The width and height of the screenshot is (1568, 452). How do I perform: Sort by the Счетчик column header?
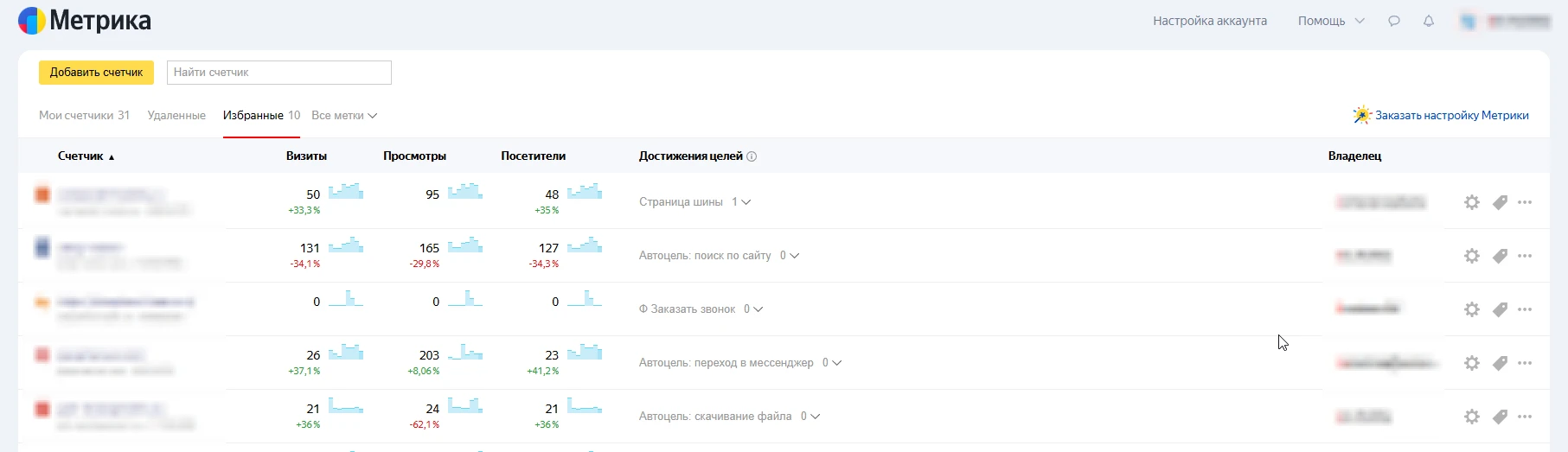coord(86,156)
